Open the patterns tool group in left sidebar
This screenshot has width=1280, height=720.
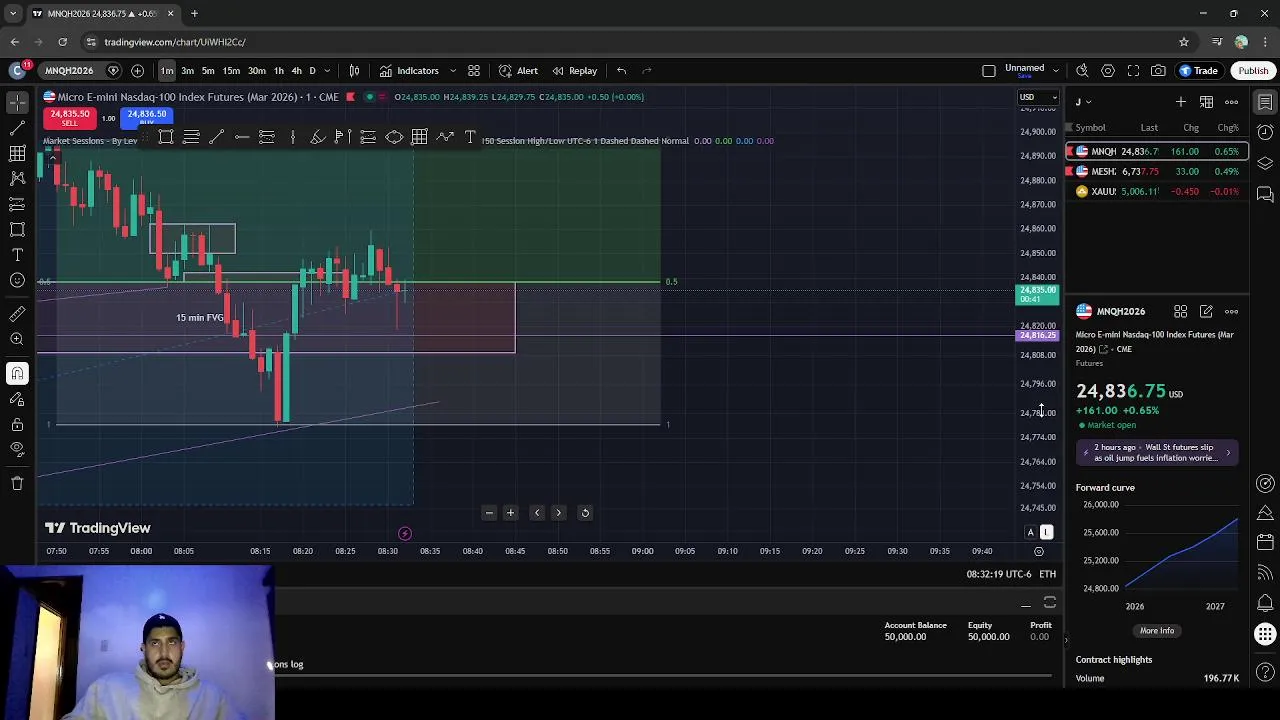click(x=17, y=178)
